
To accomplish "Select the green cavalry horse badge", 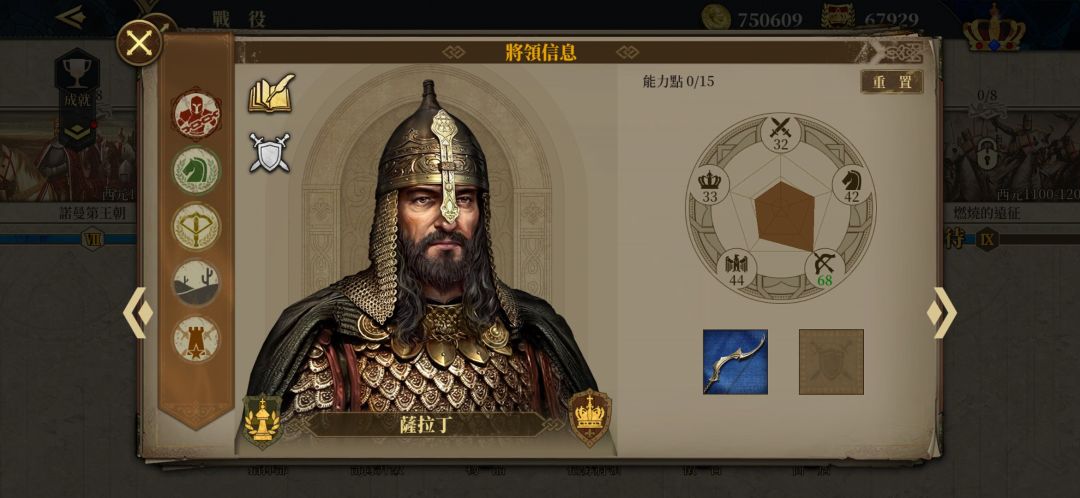I will (196, 170).
